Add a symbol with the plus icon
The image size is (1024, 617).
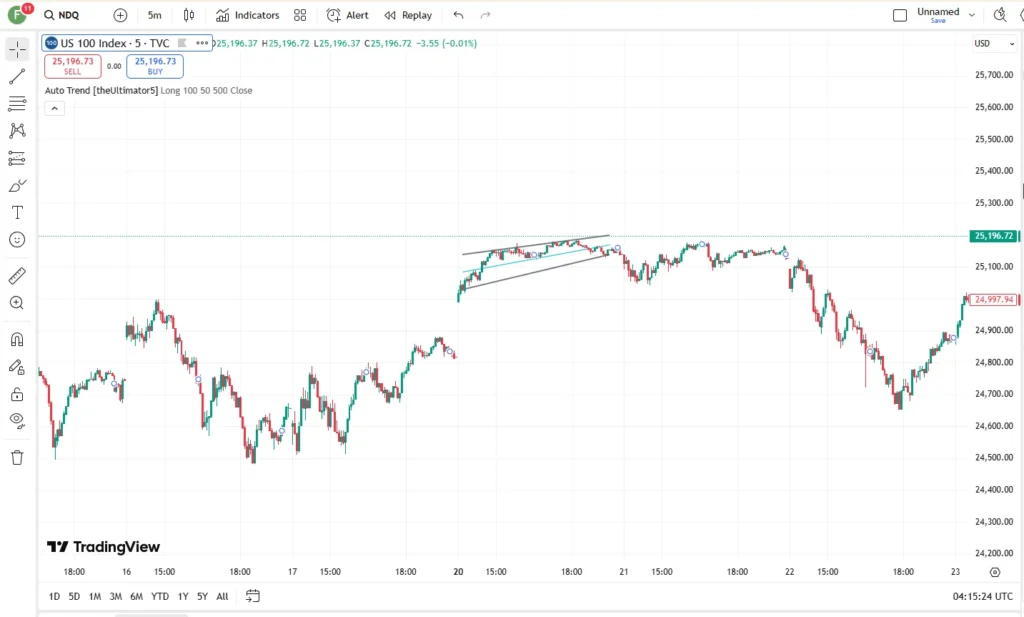120,15
